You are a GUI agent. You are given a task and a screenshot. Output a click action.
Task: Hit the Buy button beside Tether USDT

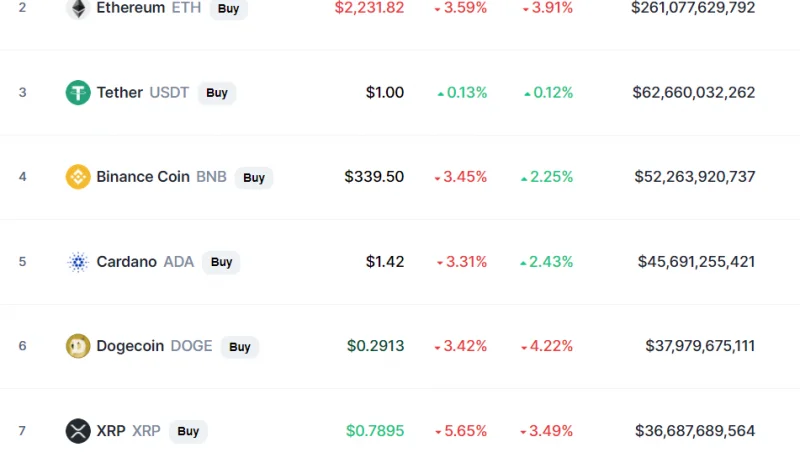[217, 93]
